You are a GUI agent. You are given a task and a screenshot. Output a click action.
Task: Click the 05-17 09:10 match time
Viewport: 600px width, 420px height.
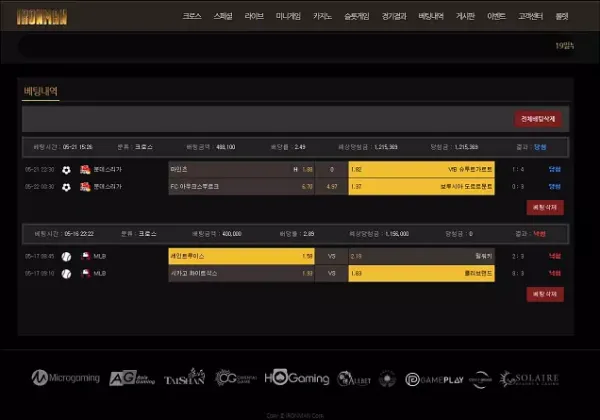click(x=40, y=273)
